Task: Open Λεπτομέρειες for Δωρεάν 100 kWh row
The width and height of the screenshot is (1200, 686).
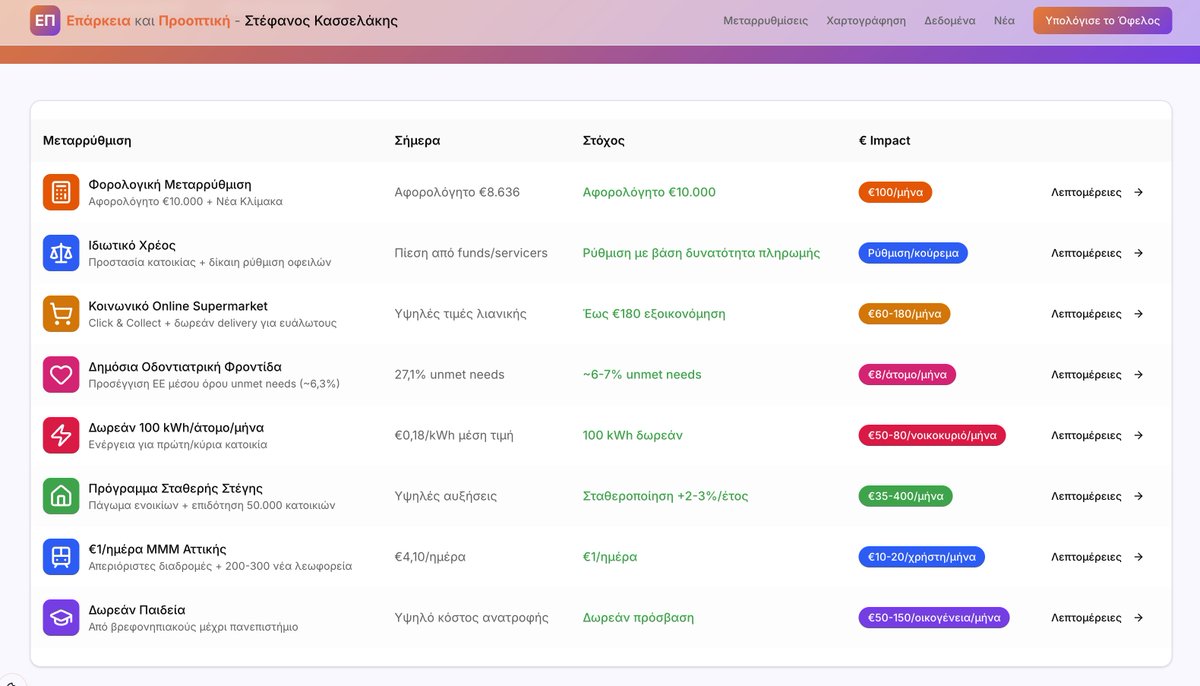Action: click(x=1097, y=435)
